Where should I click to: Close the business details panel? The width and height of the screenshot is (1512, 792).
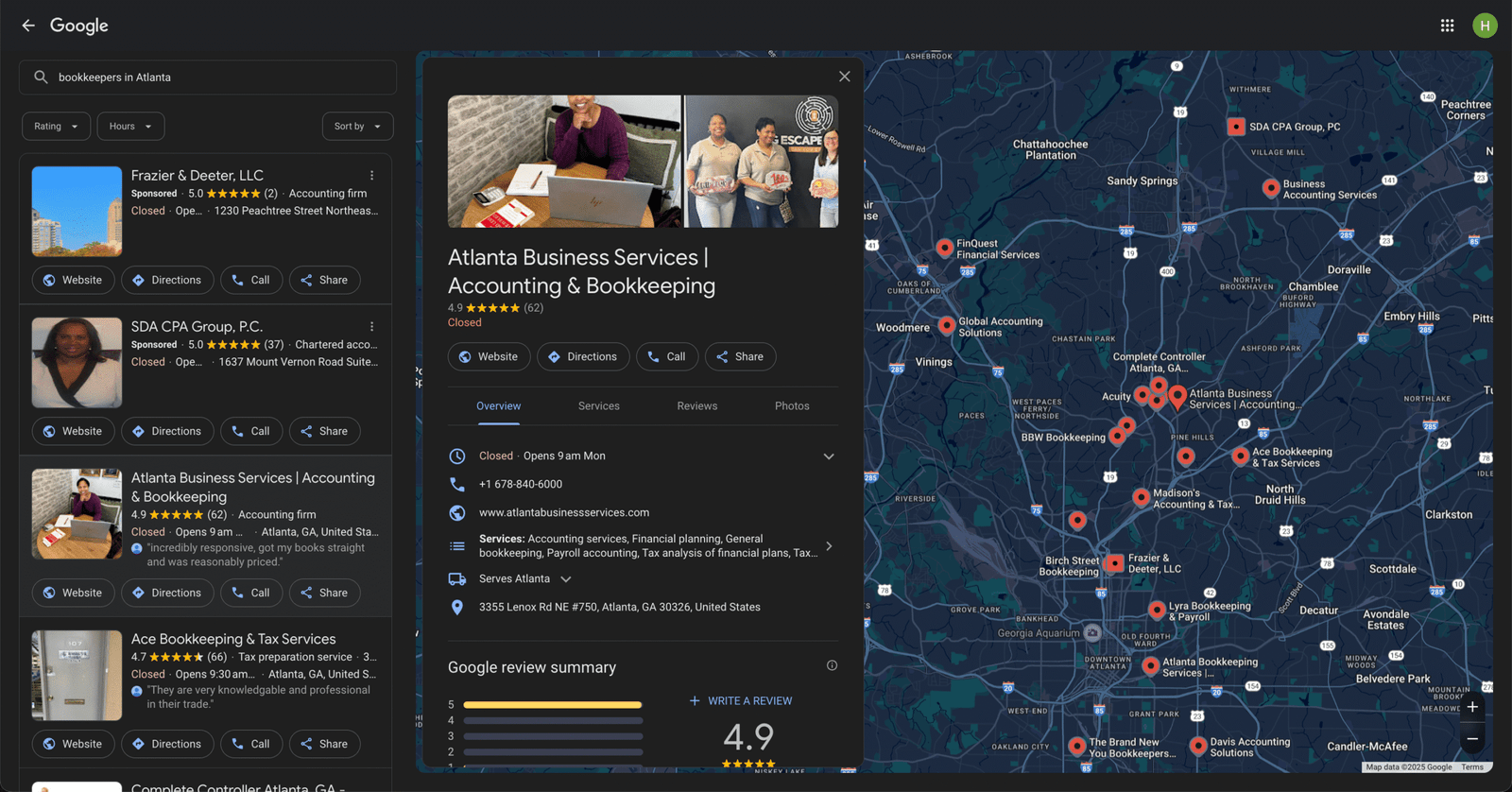tap(845, 77)
